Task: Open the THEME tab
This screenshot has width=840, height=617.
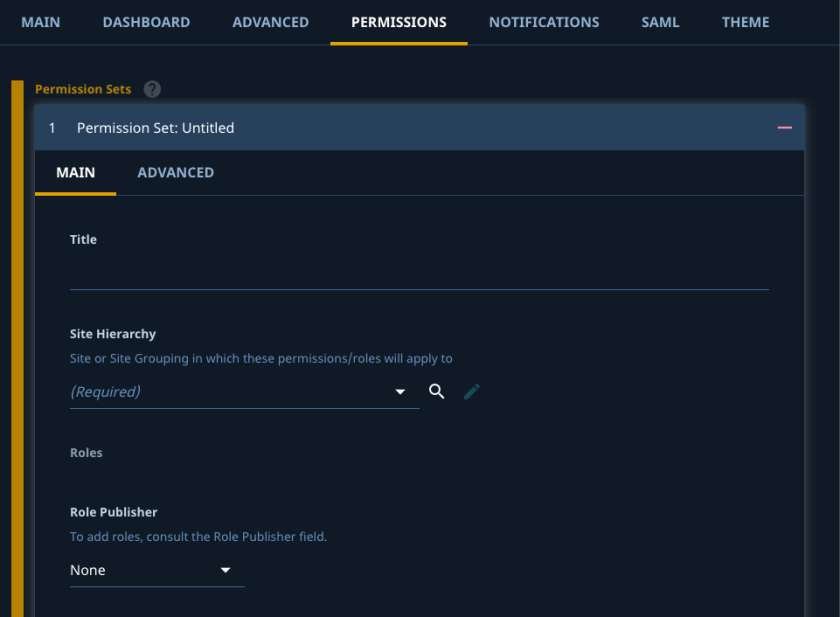Action: pos(746,22)
